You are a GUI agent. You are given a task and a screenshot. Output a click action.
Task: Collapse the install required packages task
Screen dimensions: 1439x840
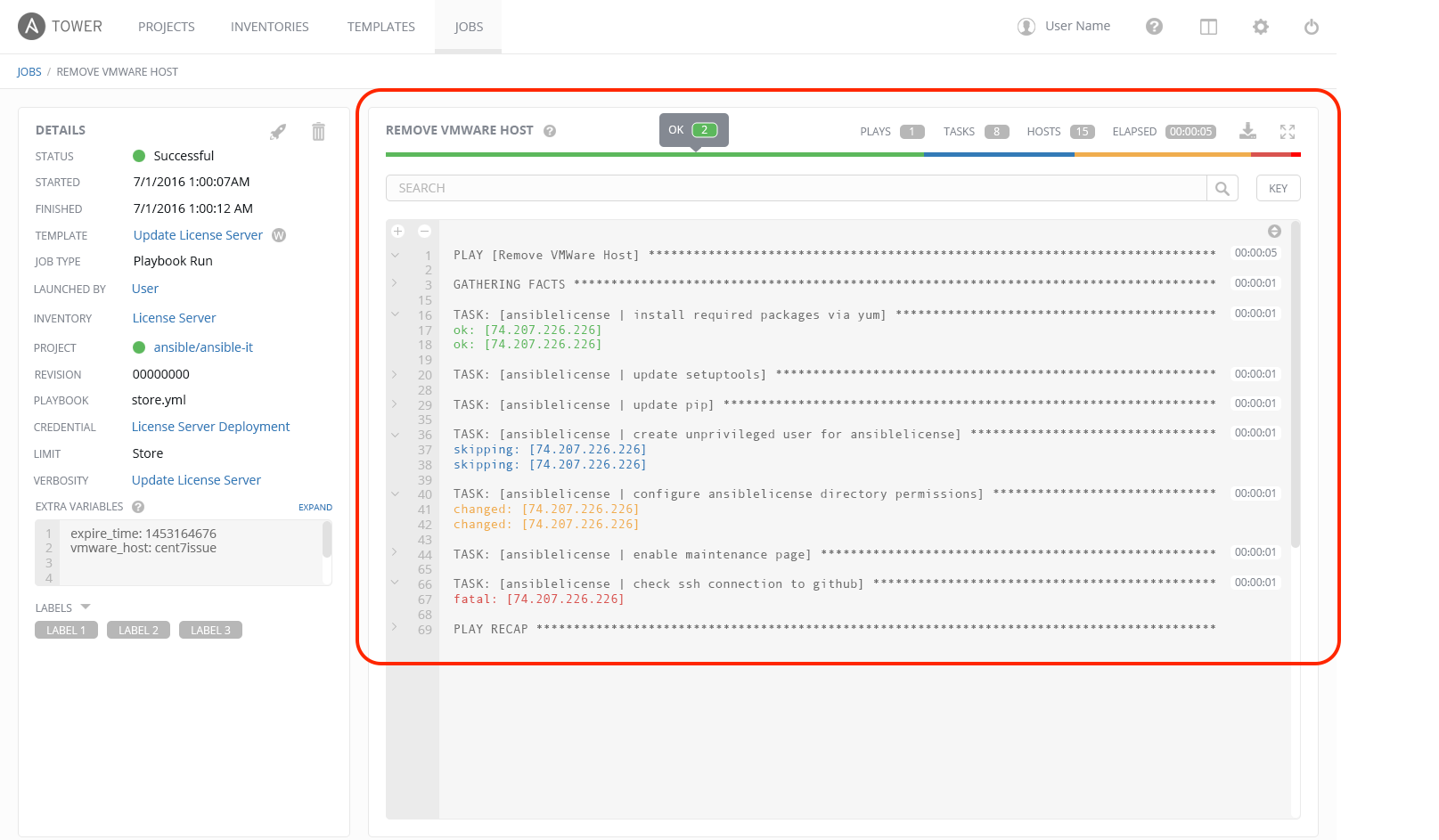395,314
